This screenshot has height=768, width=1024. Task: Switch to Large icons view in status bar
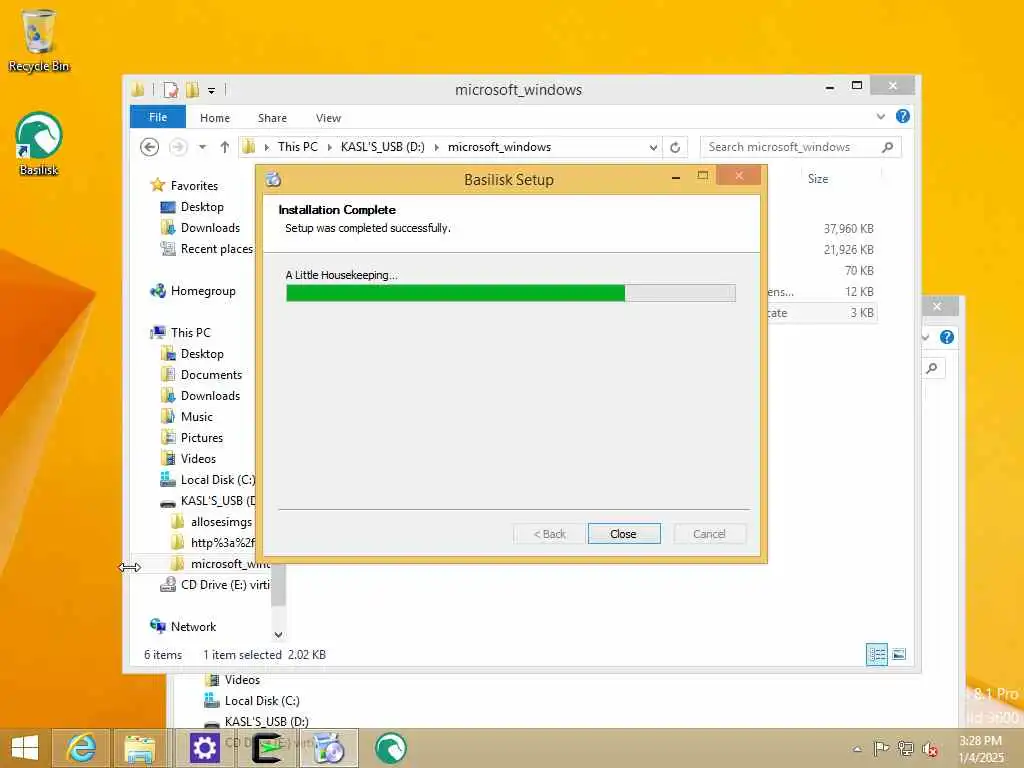click(899, 654)
